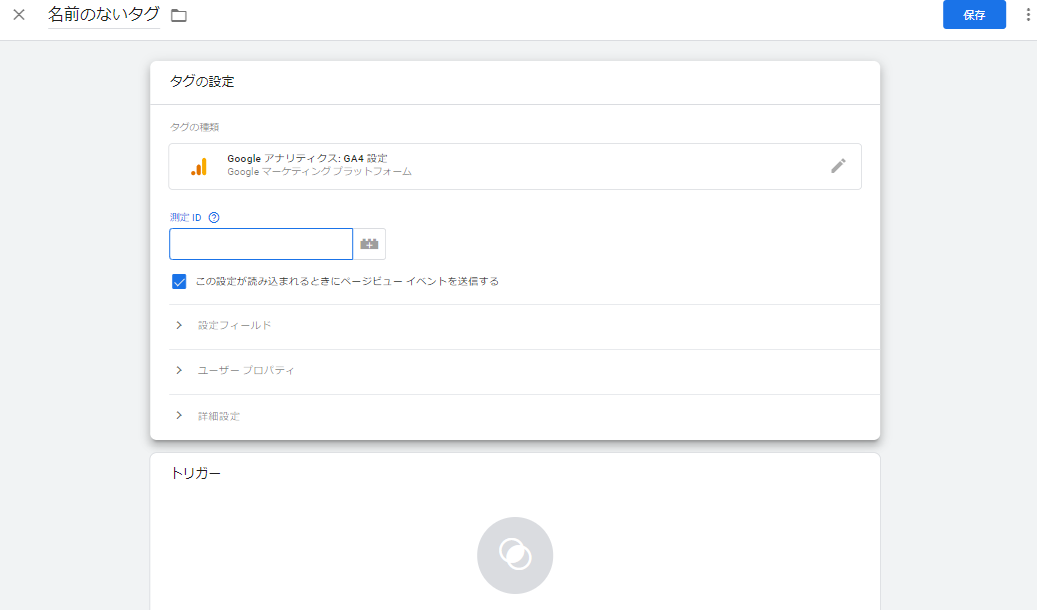Image resolution: width=1037 pixels, height=610 pixels.
Task: Click the タグの種類 label
Action: coord(194,127)
